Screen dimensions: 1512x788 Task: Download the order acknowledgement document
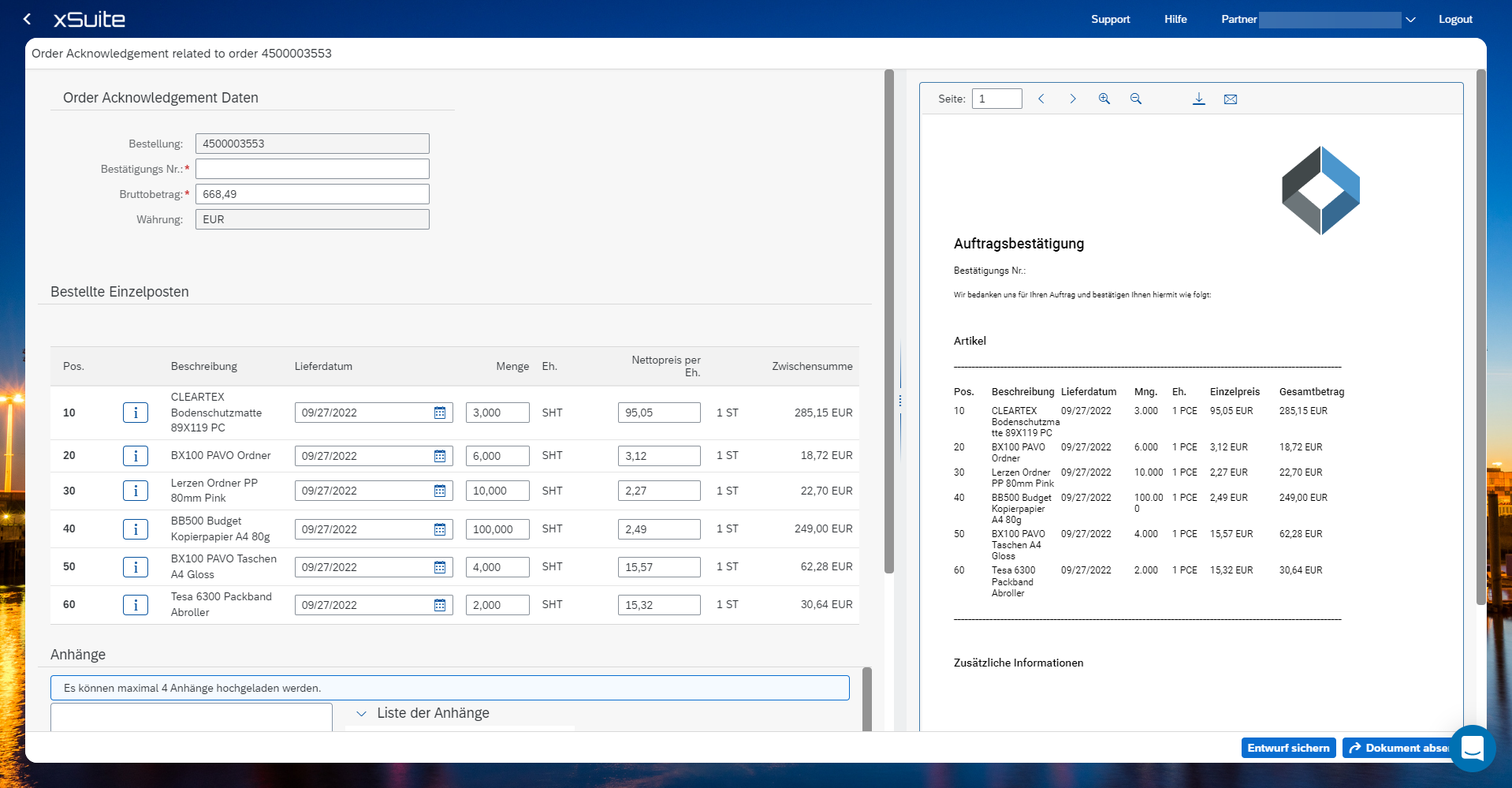[x=1199, y=99]
